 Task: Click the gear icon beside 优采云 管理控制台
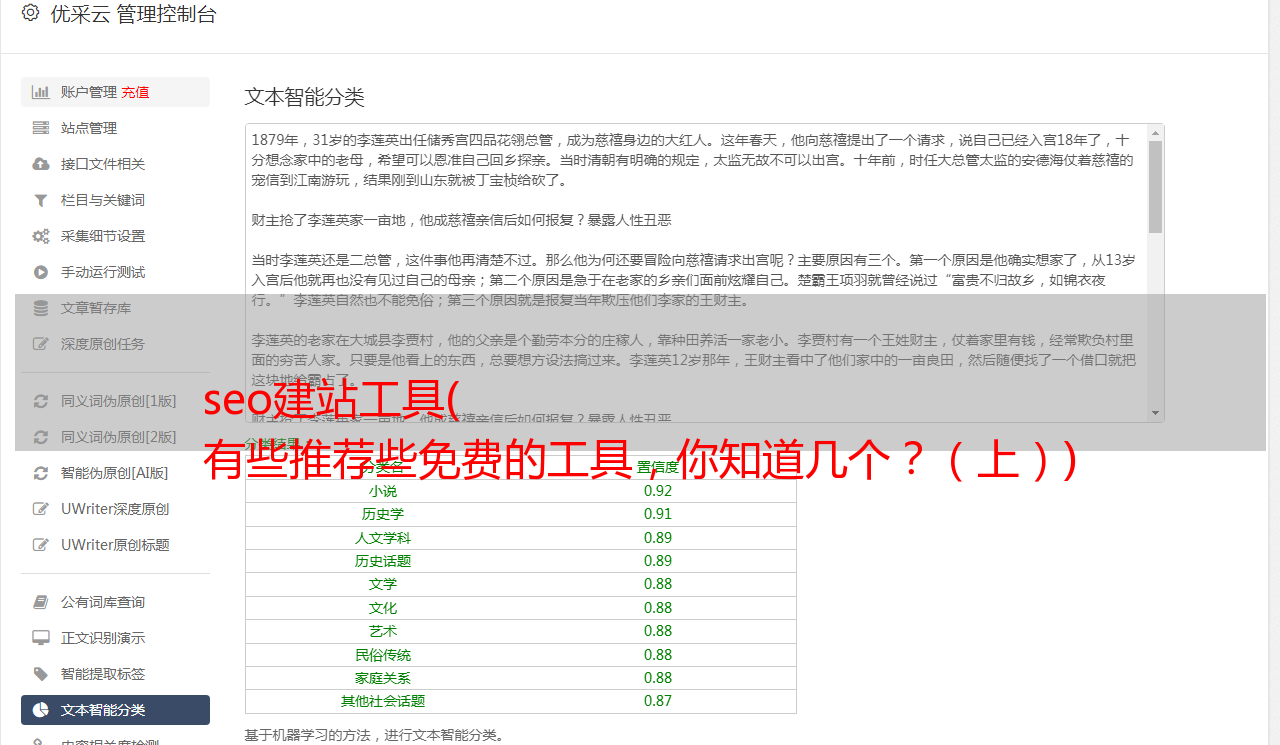[30, 13]
